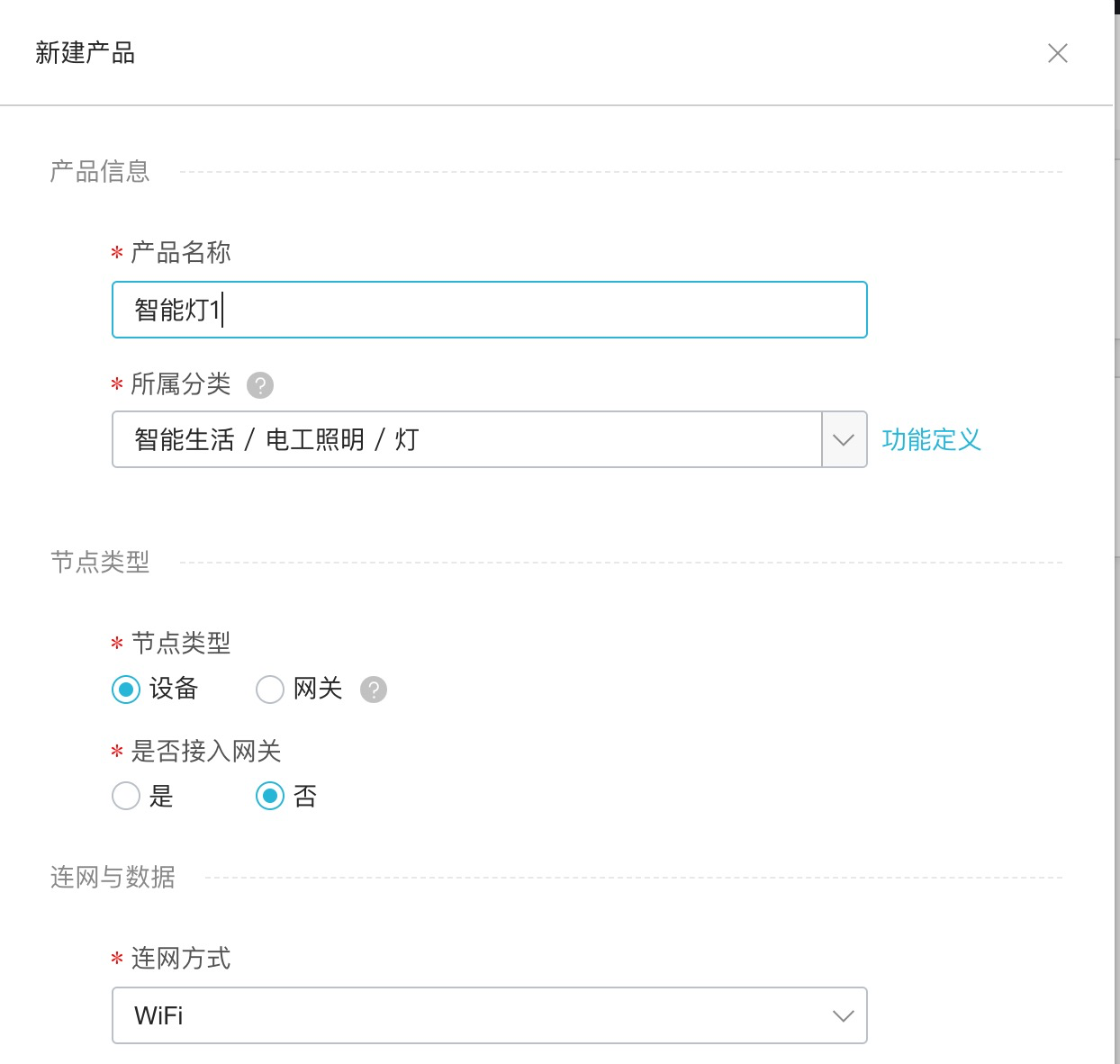Click the 智能生活 / 电工照明 / 灯 category field

(x=466, y=440)
